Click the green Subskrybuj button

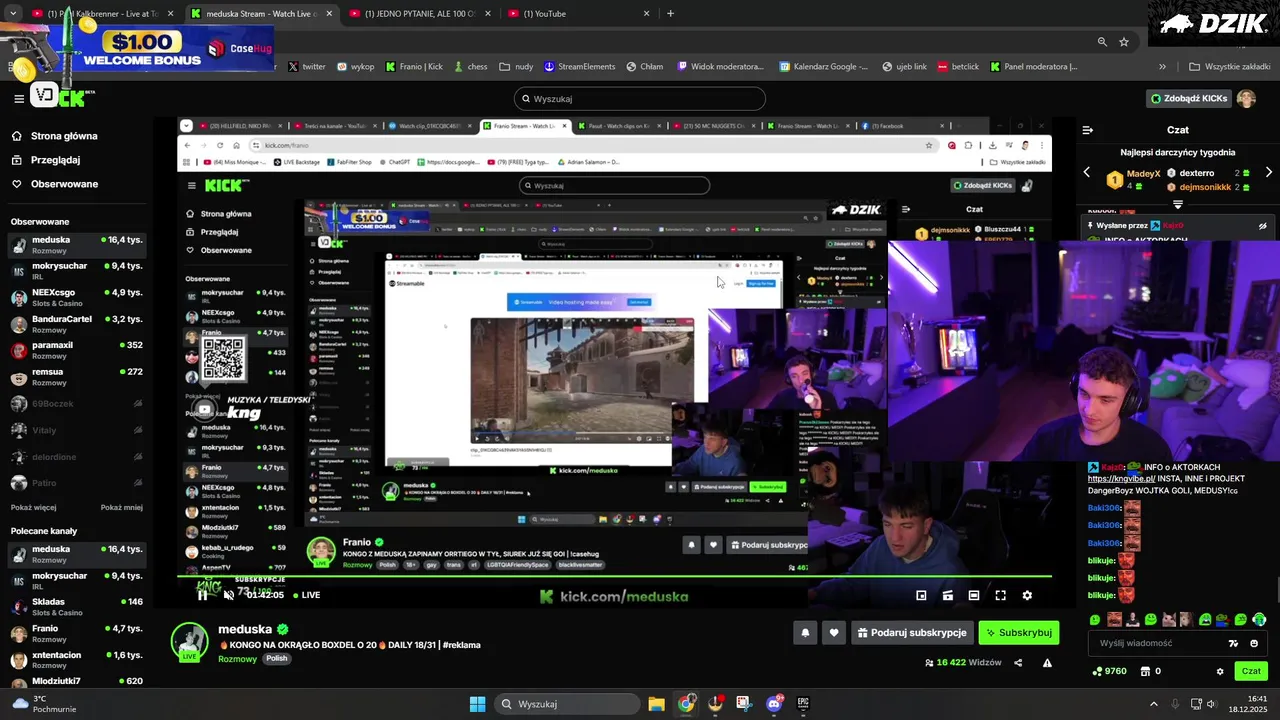pyautogui.click(x=1018, y=633)
